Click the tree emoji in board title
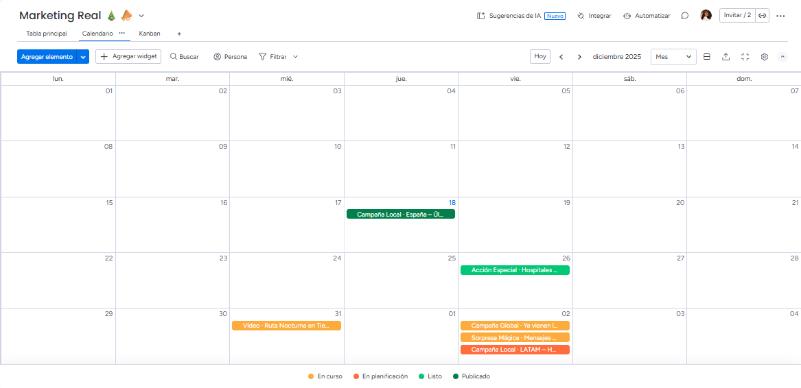Screen dimensions: 801x388 pyautogui.click(x=111, y=16)
